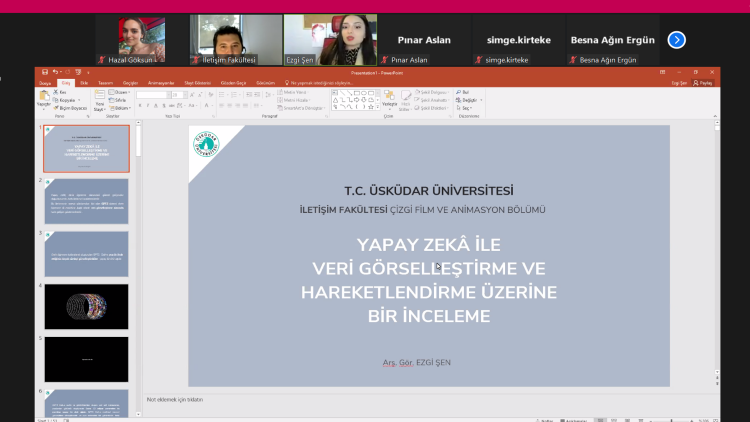Click the Redo icon in quick access toolbar

click(67, 72)
